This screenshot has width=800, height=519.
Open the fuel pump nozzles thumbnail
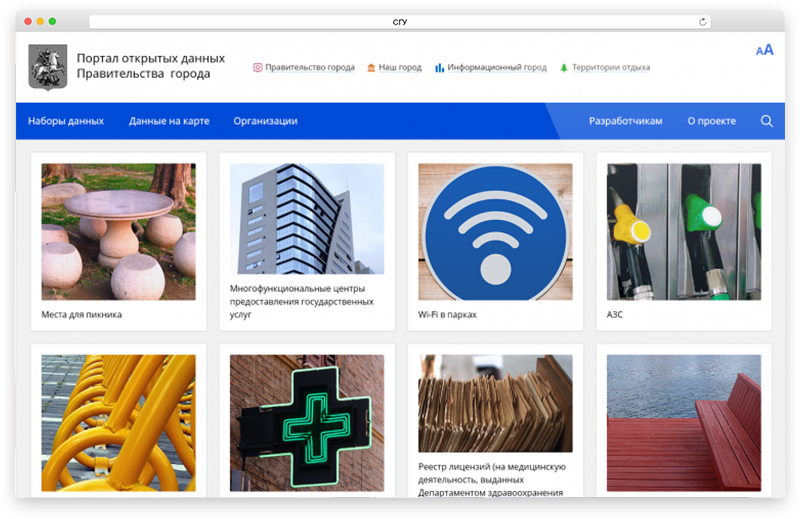click(684, 232)
